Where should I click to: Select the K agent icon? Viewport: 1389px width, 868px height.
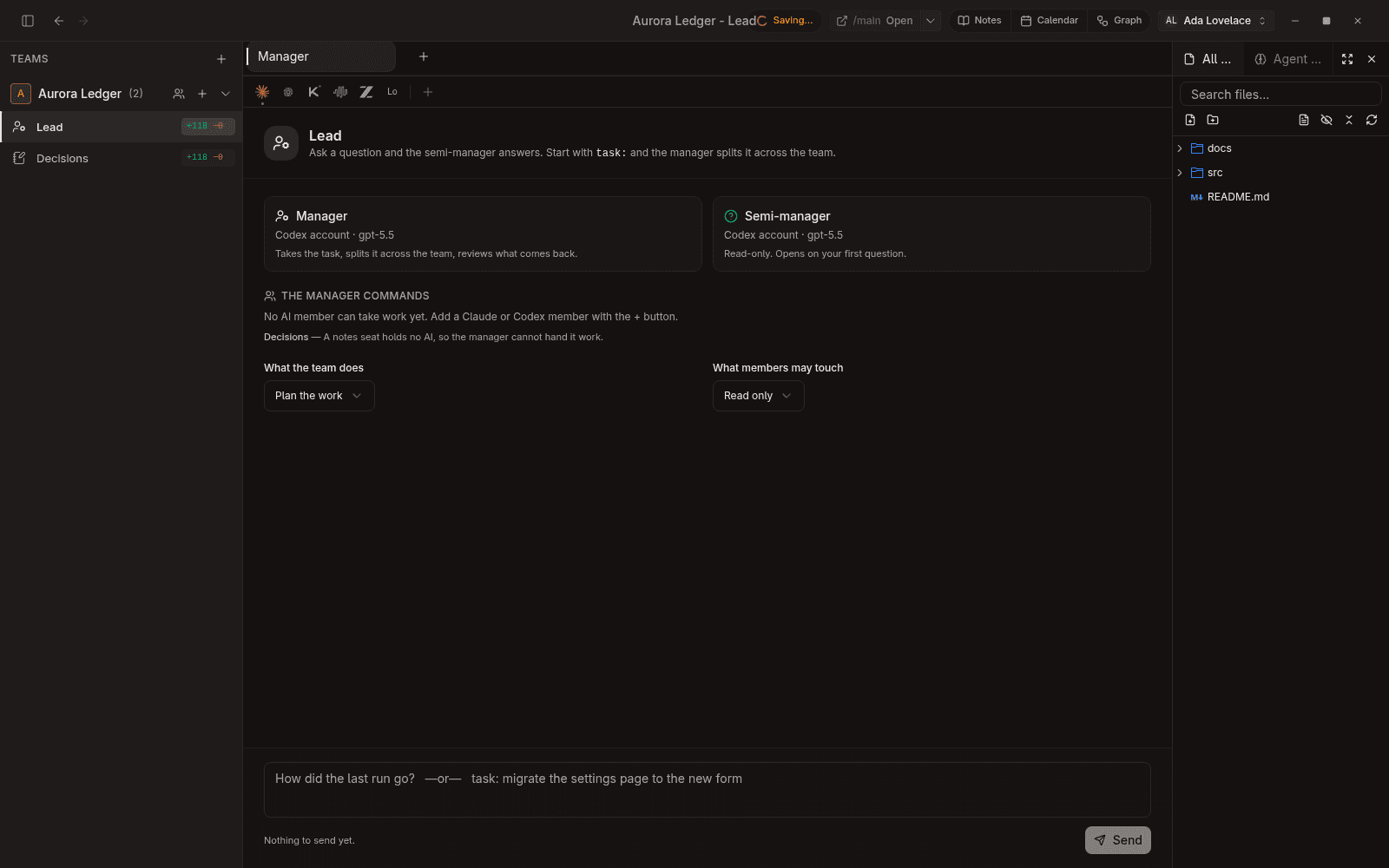point(314,92)
